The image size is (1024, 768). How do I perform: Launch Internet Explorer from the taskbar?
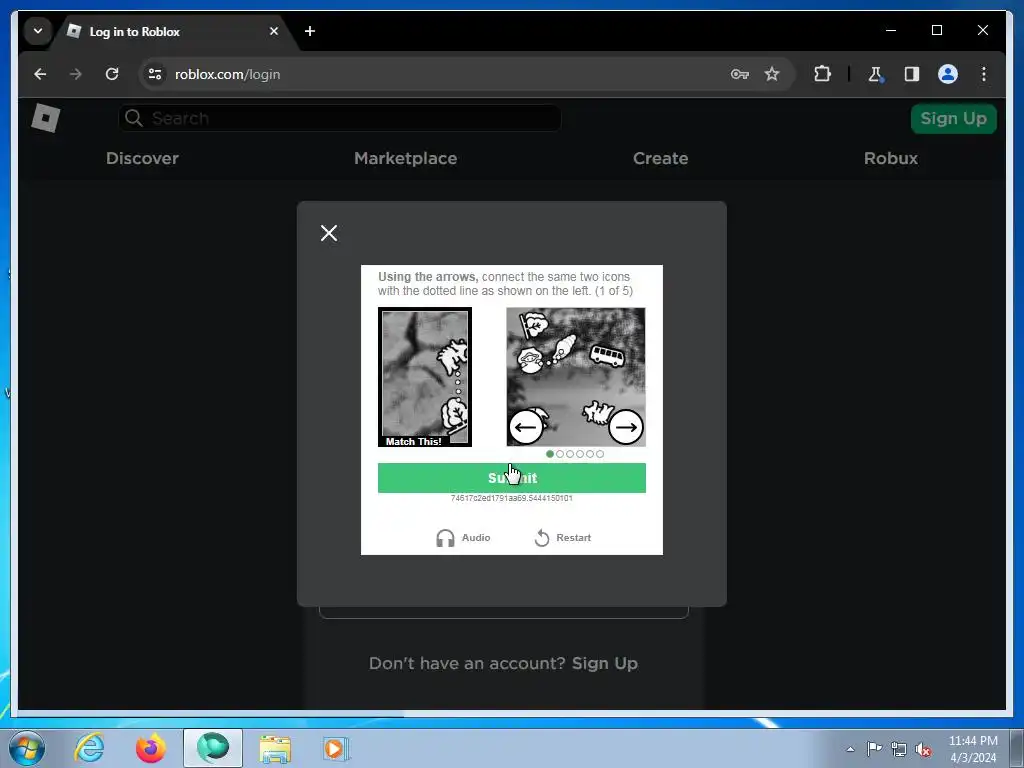[89, 748]
